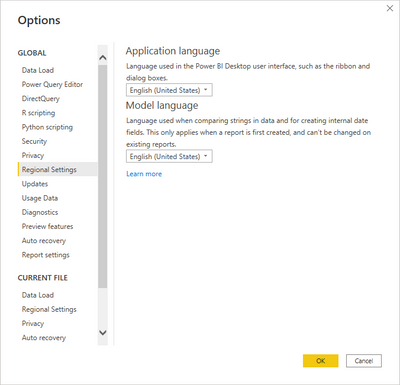Click the Options dialog title

[x=39, y=20]
